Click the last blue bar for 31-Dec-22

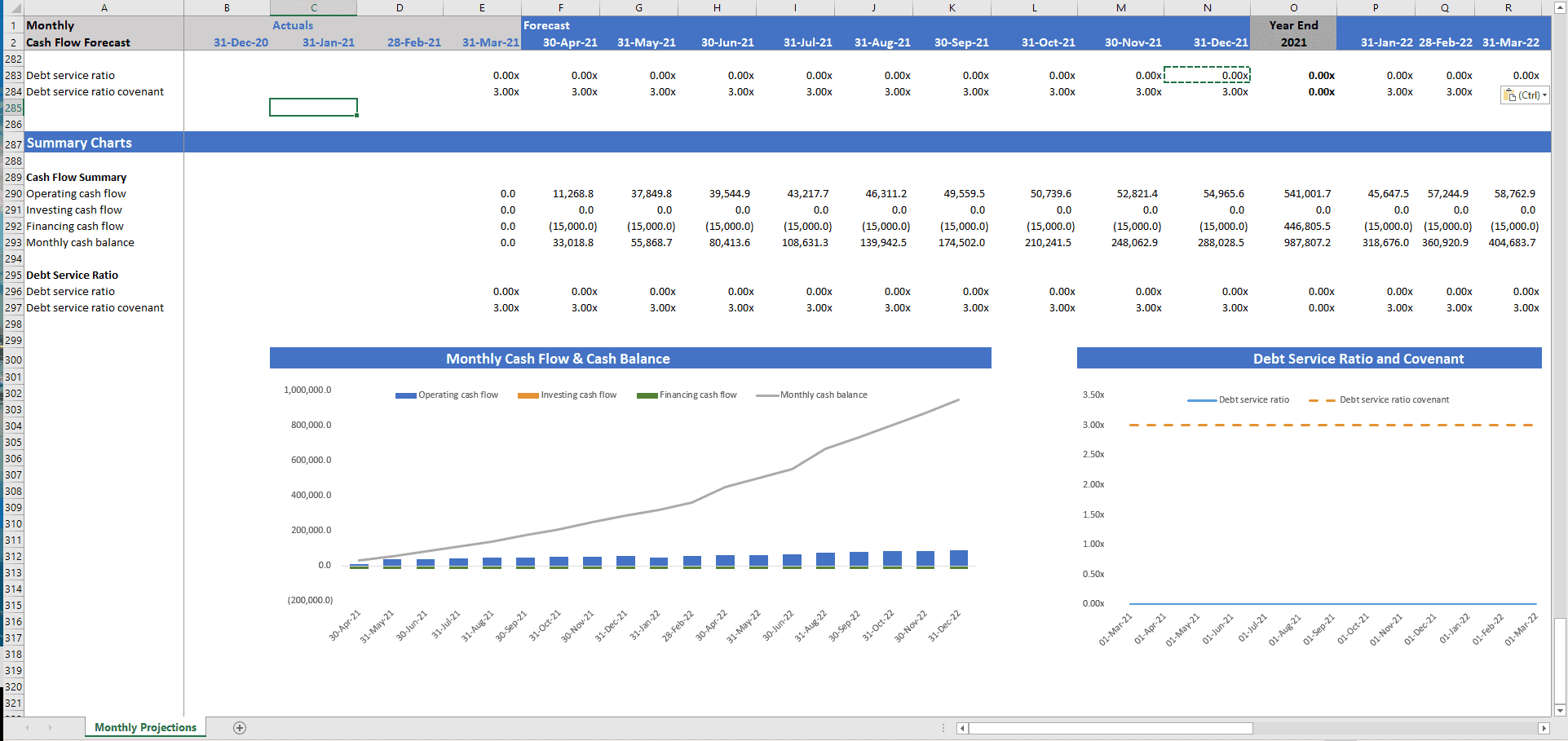click(x=959, y=558)
